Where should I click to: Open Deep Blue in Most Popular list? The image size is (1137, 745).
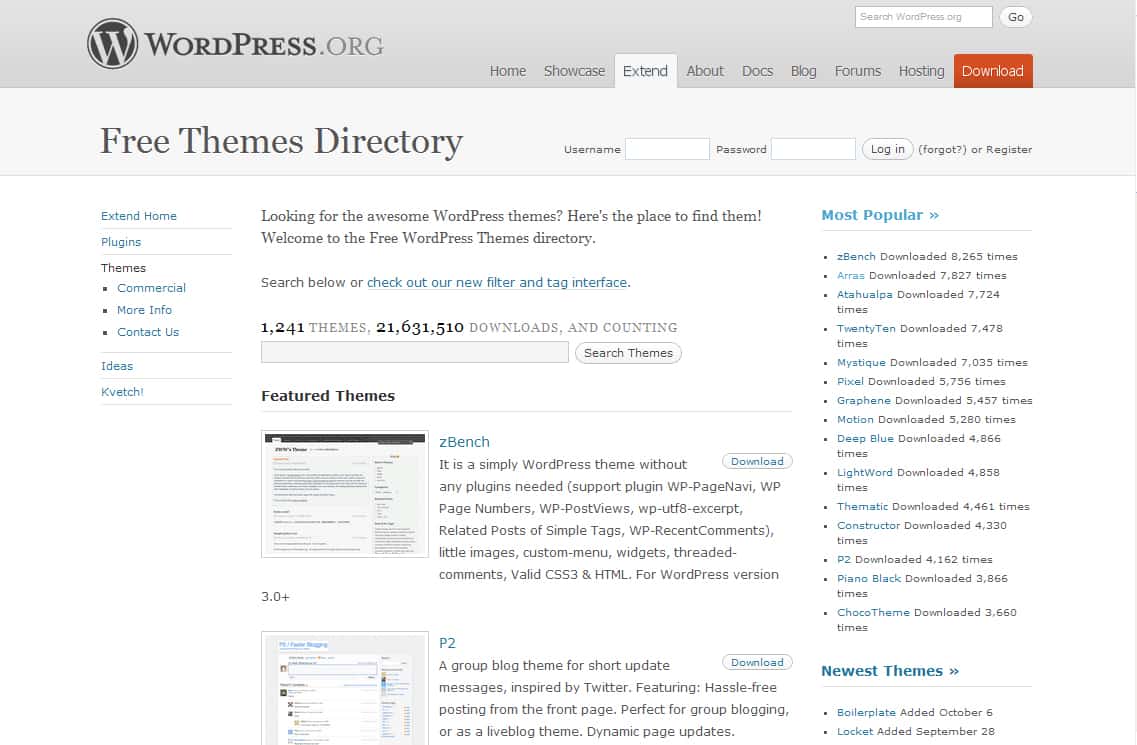(x=865, y=439)
